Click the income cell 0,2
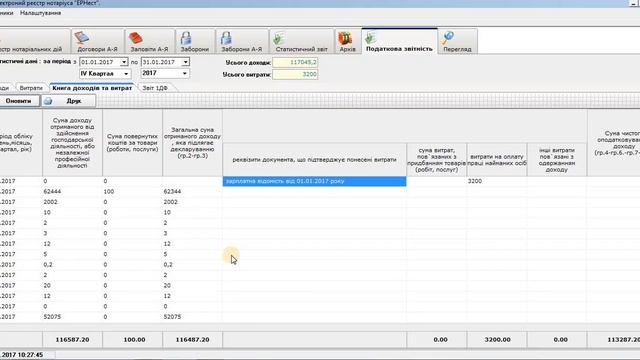640x360 pixels. [x=72, y=264]
